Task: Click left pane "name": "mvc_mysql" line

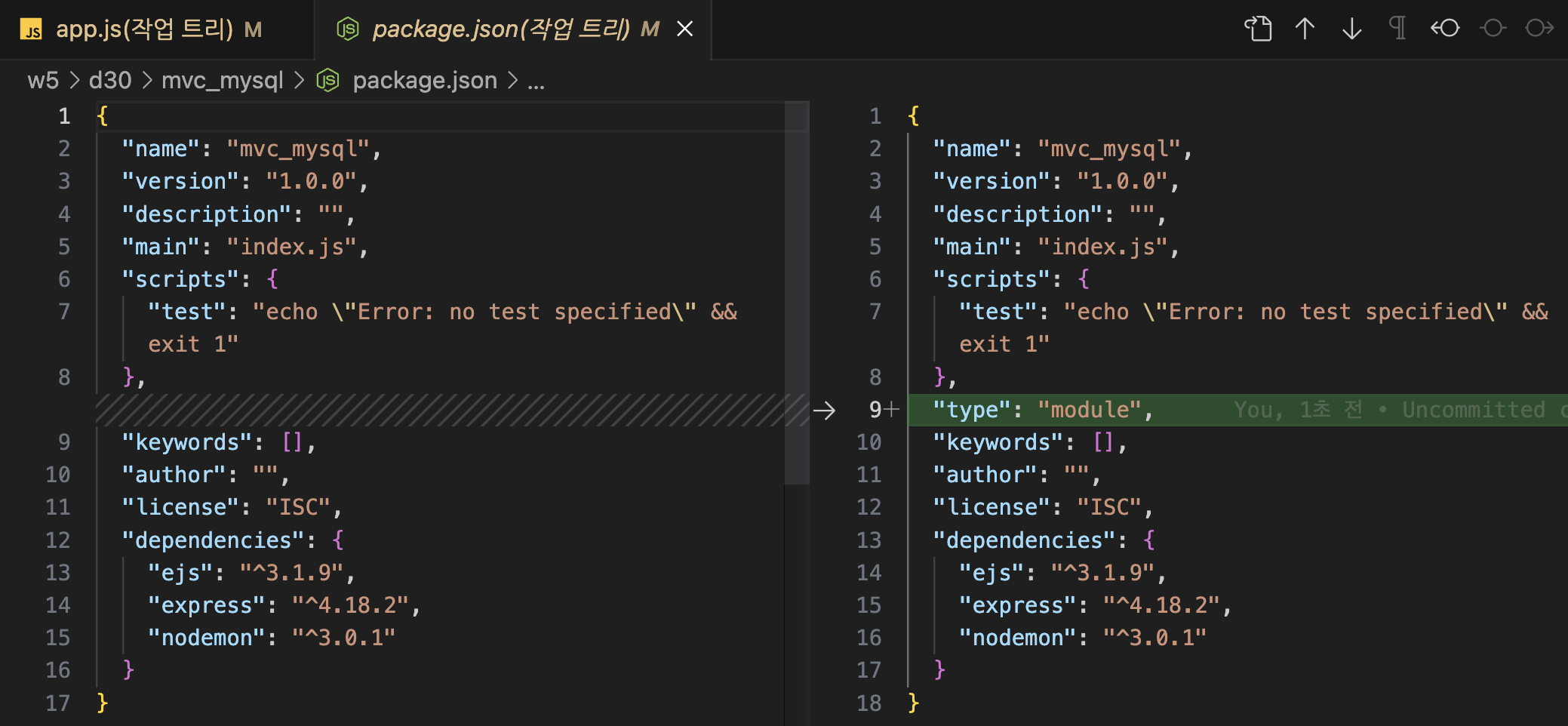Action: point(251,149)
